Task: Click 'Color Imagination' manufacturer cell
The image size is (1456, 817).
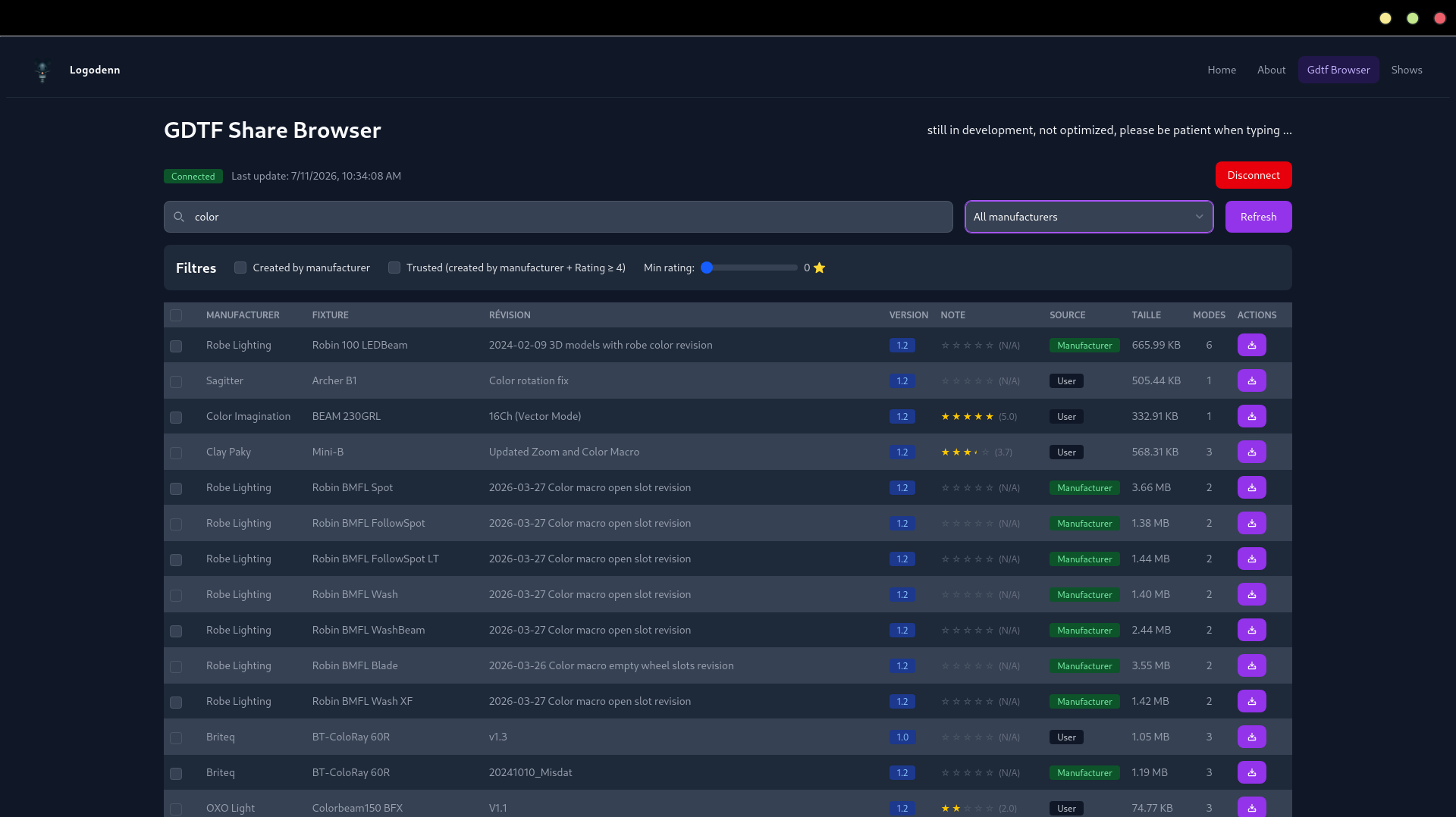Action: (248, 416)
